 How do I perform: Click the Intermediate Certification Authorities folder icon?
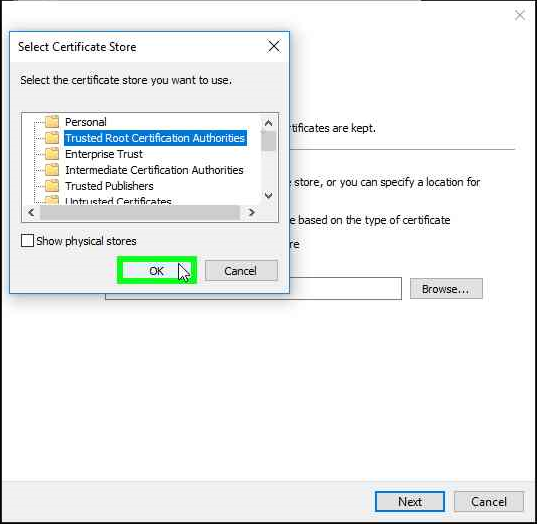52,170
